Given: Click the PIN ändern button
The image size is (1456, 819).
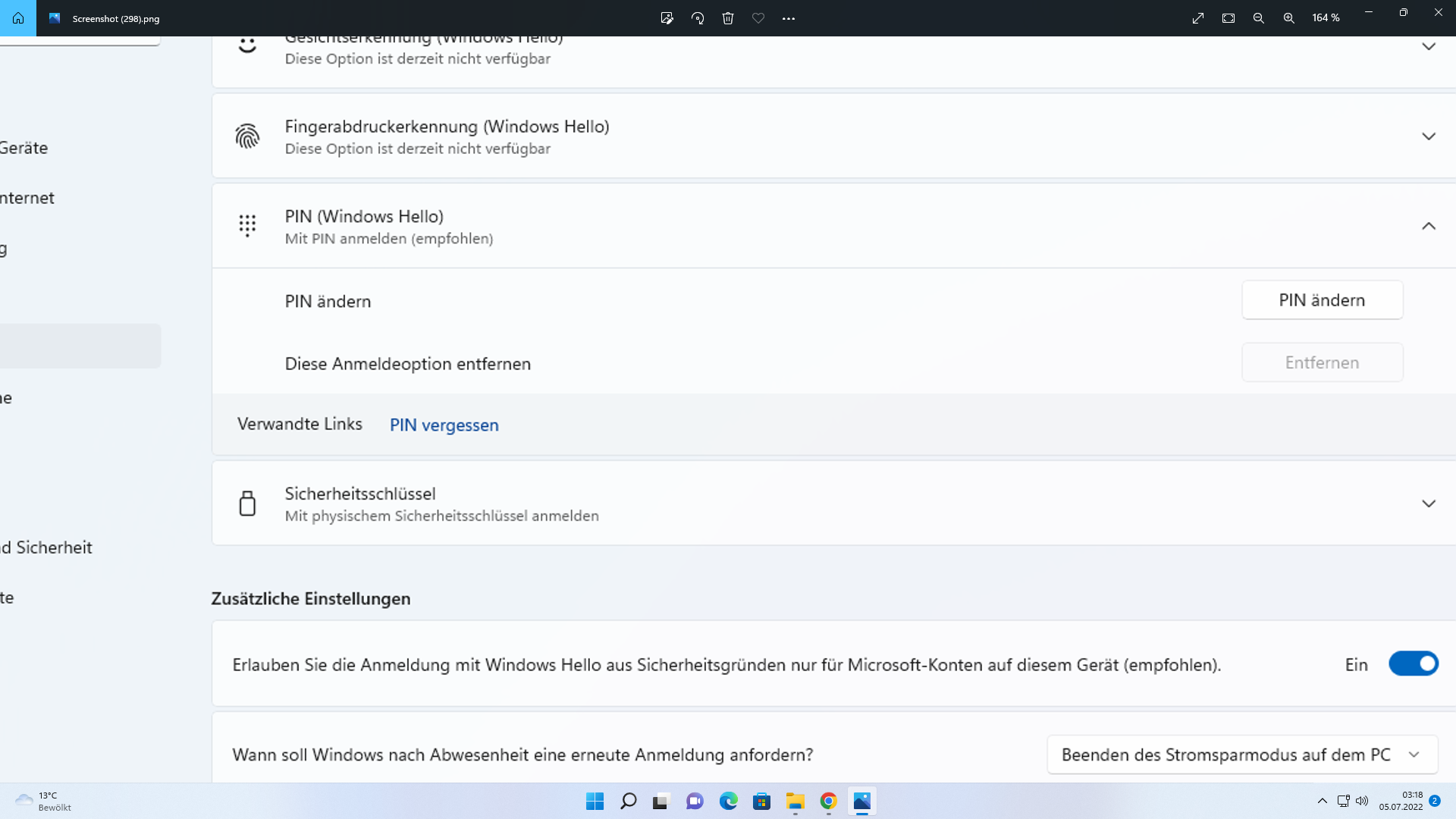Looking at the screenshot, I should click(x=1322, y=300).
